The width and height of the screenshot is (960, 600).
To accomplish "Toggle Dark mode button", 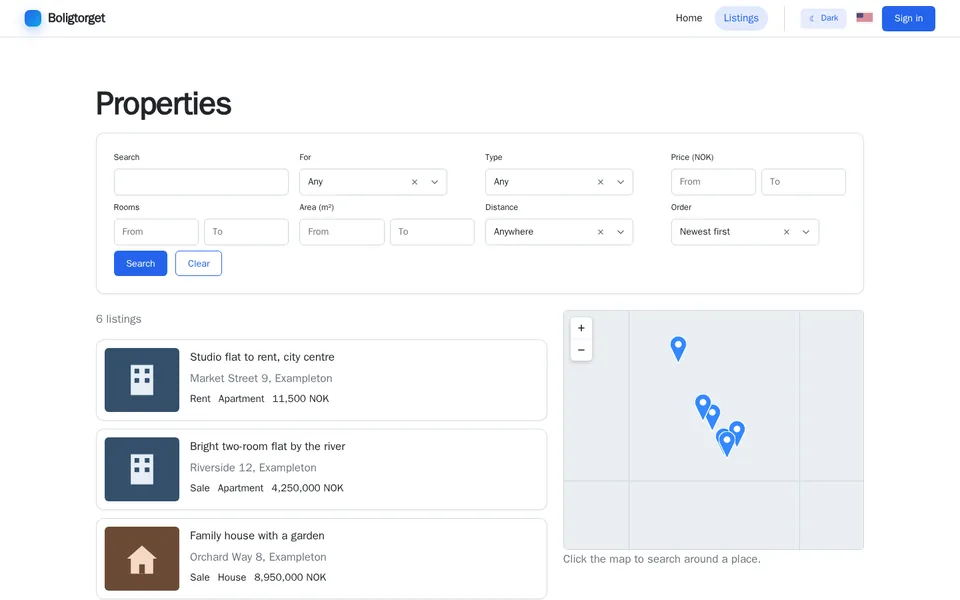I will tap(823, 18).
